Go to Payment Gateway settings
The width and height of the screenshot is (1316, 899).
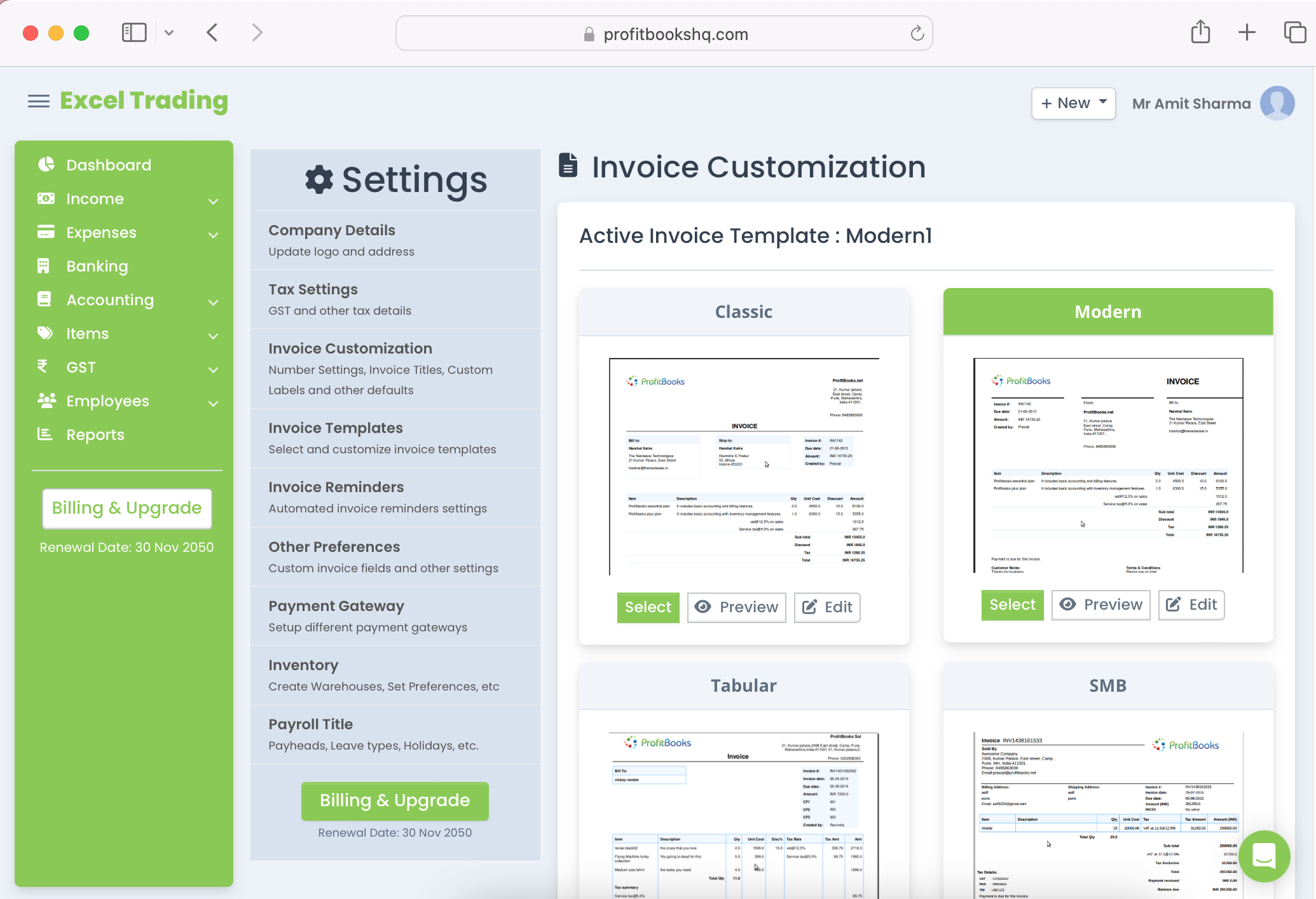click(x=336, y=607)
